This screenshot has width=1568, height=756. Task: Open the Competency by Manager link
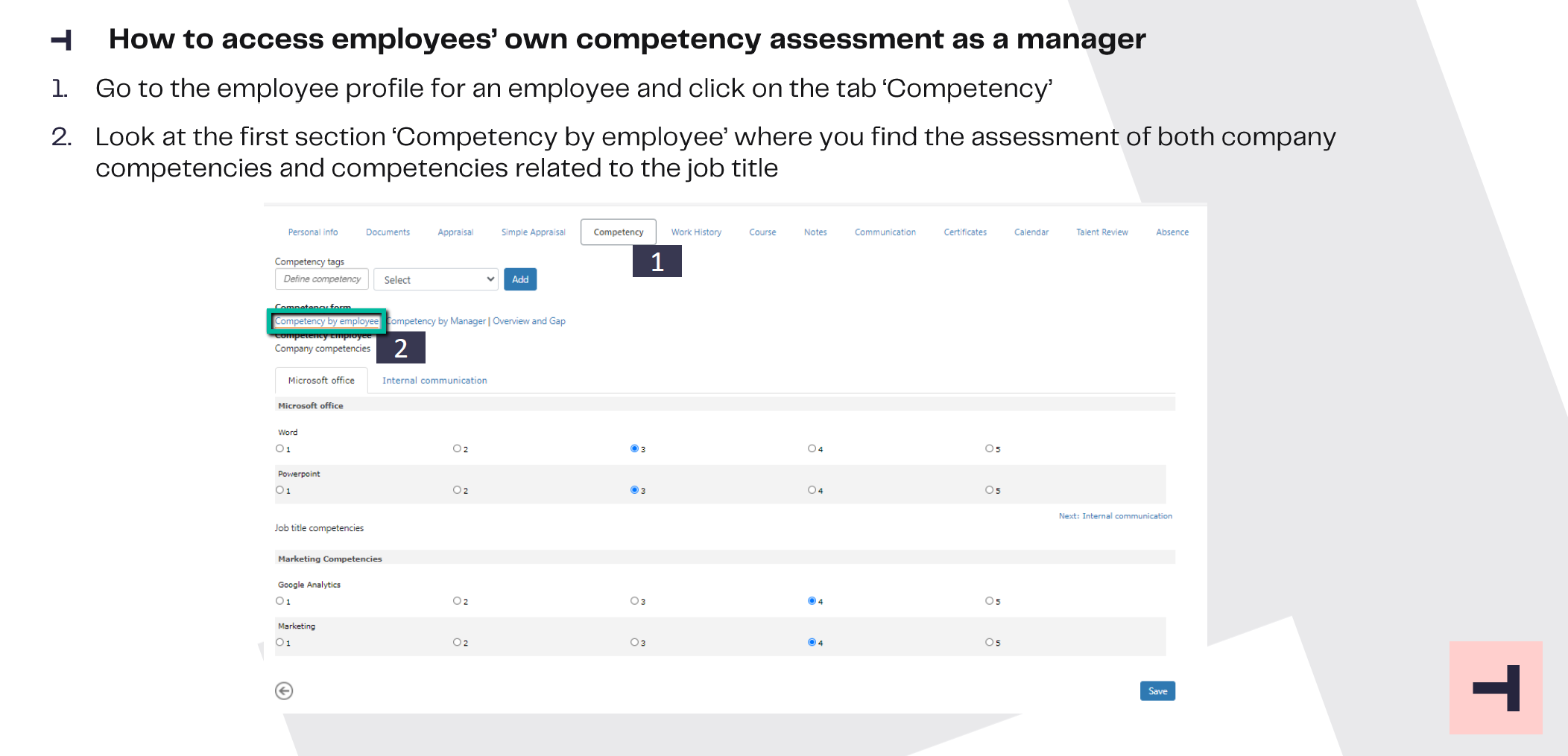[437, 321]
